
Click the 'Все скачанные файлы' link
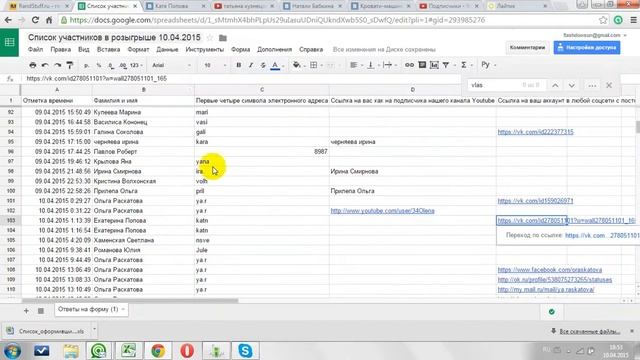[589, 331]
